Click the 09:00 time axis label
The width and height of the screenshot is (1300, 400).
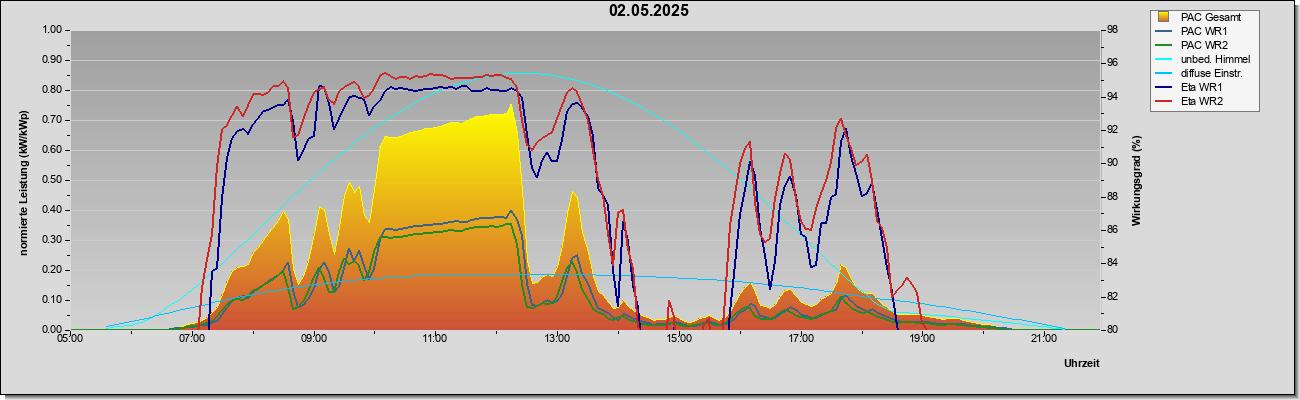click(x=313, y=338)
